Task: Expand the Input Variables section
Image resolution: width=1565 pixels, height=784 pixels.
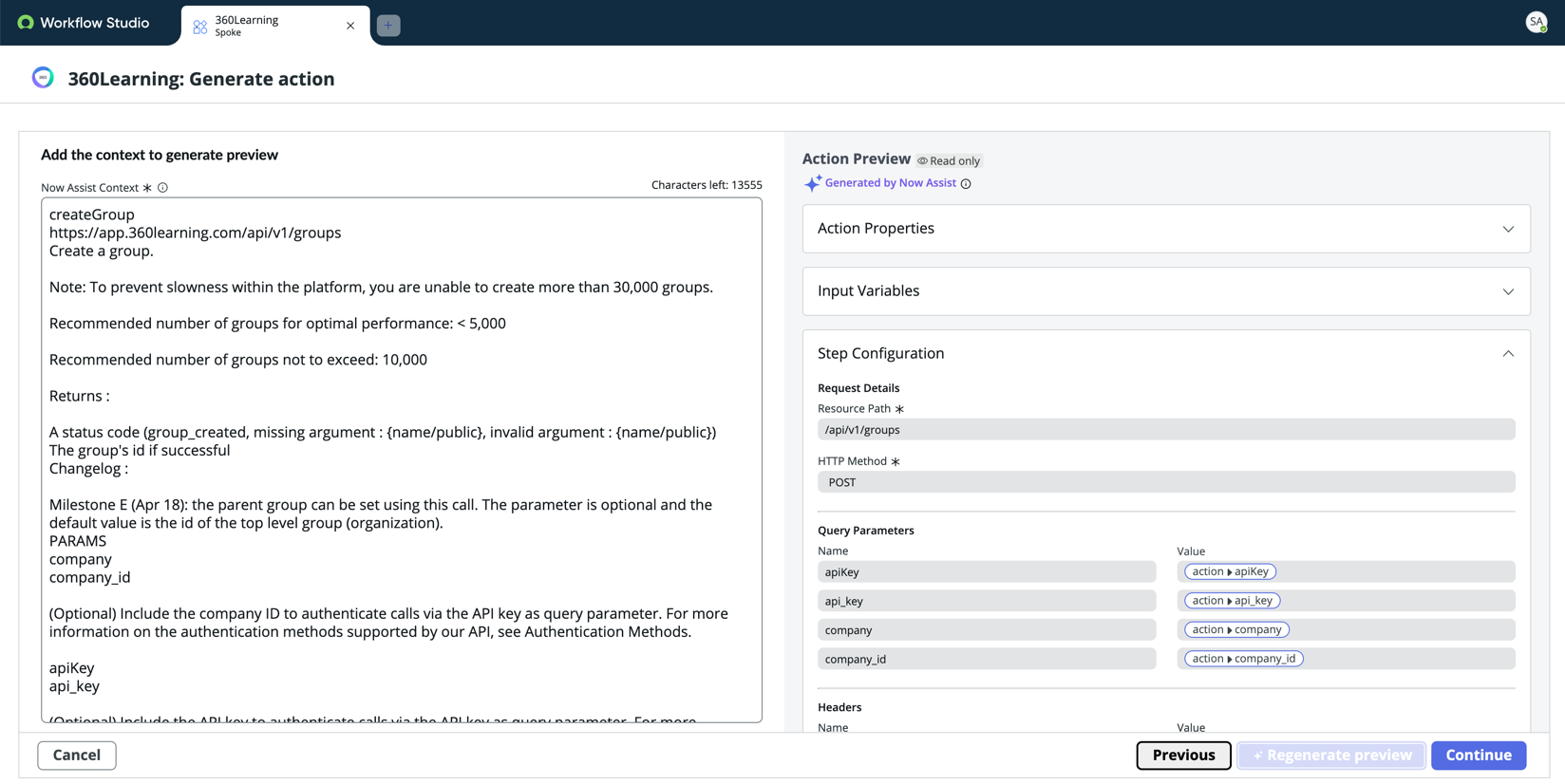Action: [1166, 291]
